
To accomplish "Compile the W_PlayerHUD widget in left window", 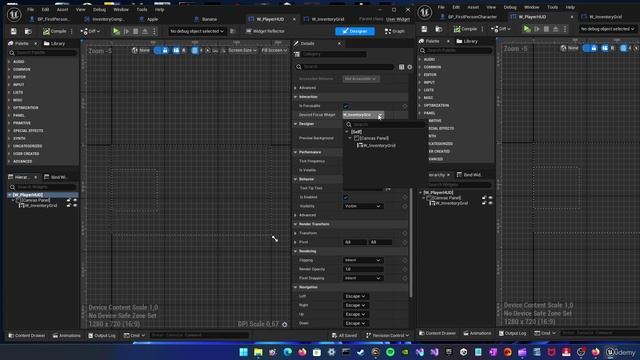I will pos(55,31).
